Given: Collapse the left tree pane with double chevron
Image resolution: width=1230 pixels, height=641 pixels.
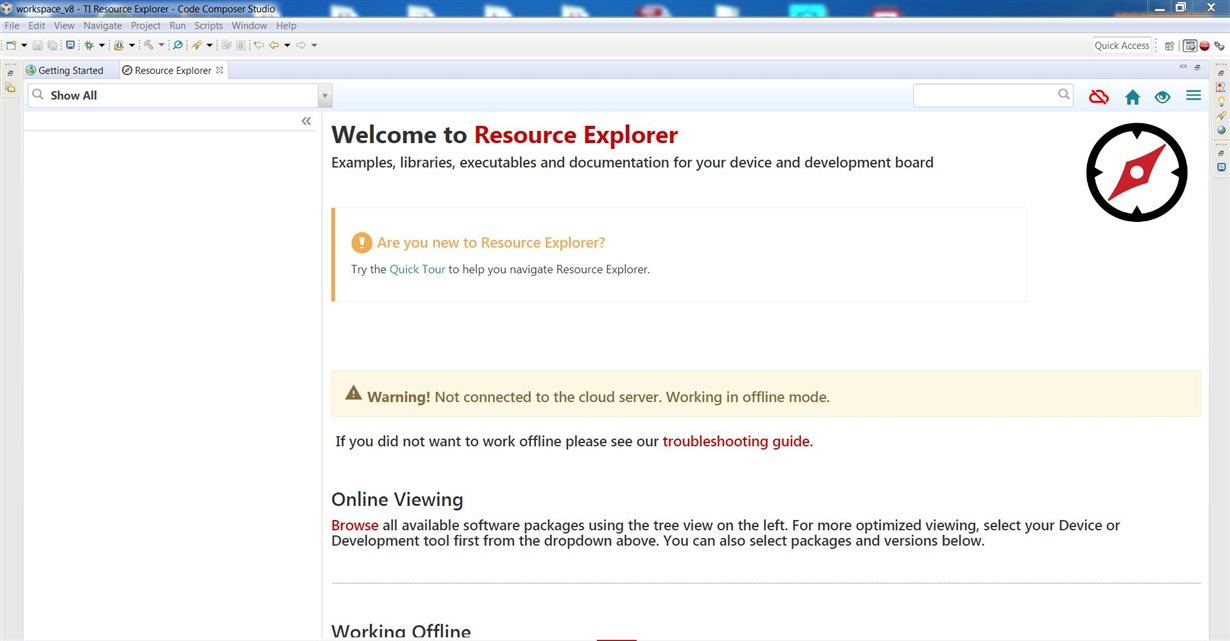Looking at the screenshot, I should (306, 121).
